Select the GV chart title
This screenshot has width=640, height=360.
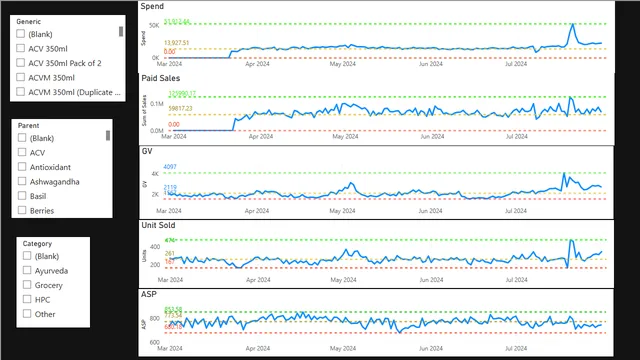(x=147, y=151)
